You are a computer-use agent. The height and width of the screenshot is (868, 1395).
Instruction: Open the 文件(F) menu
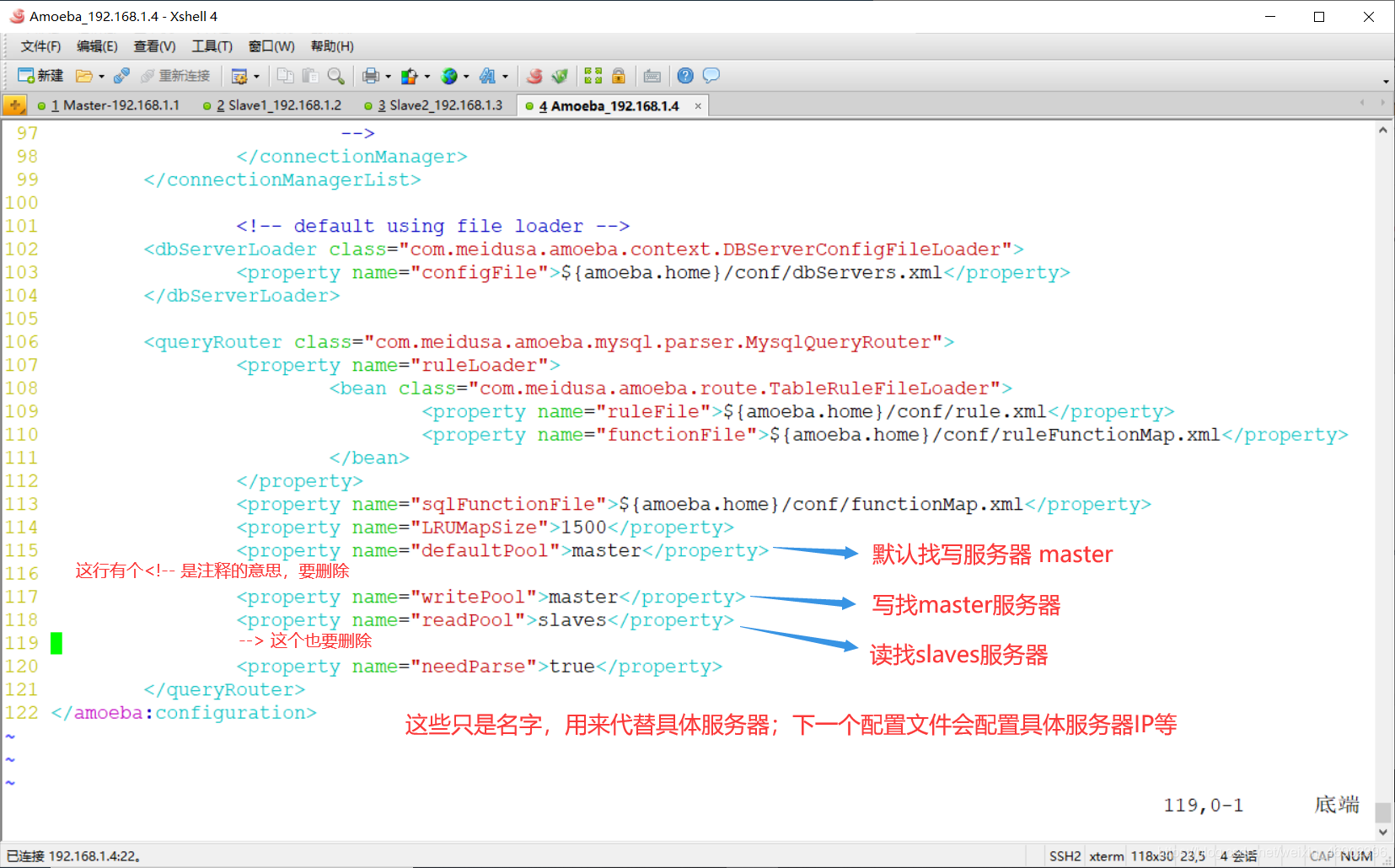pos(40,46)
